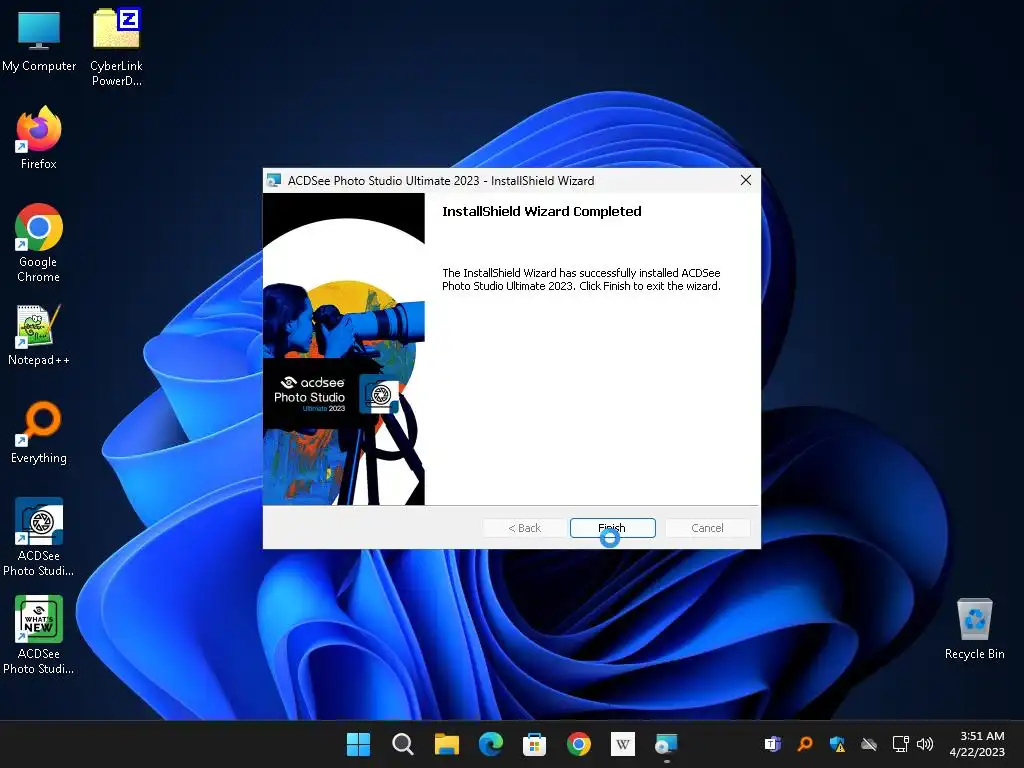Click Finish to exit the wizard

(613, 528)
